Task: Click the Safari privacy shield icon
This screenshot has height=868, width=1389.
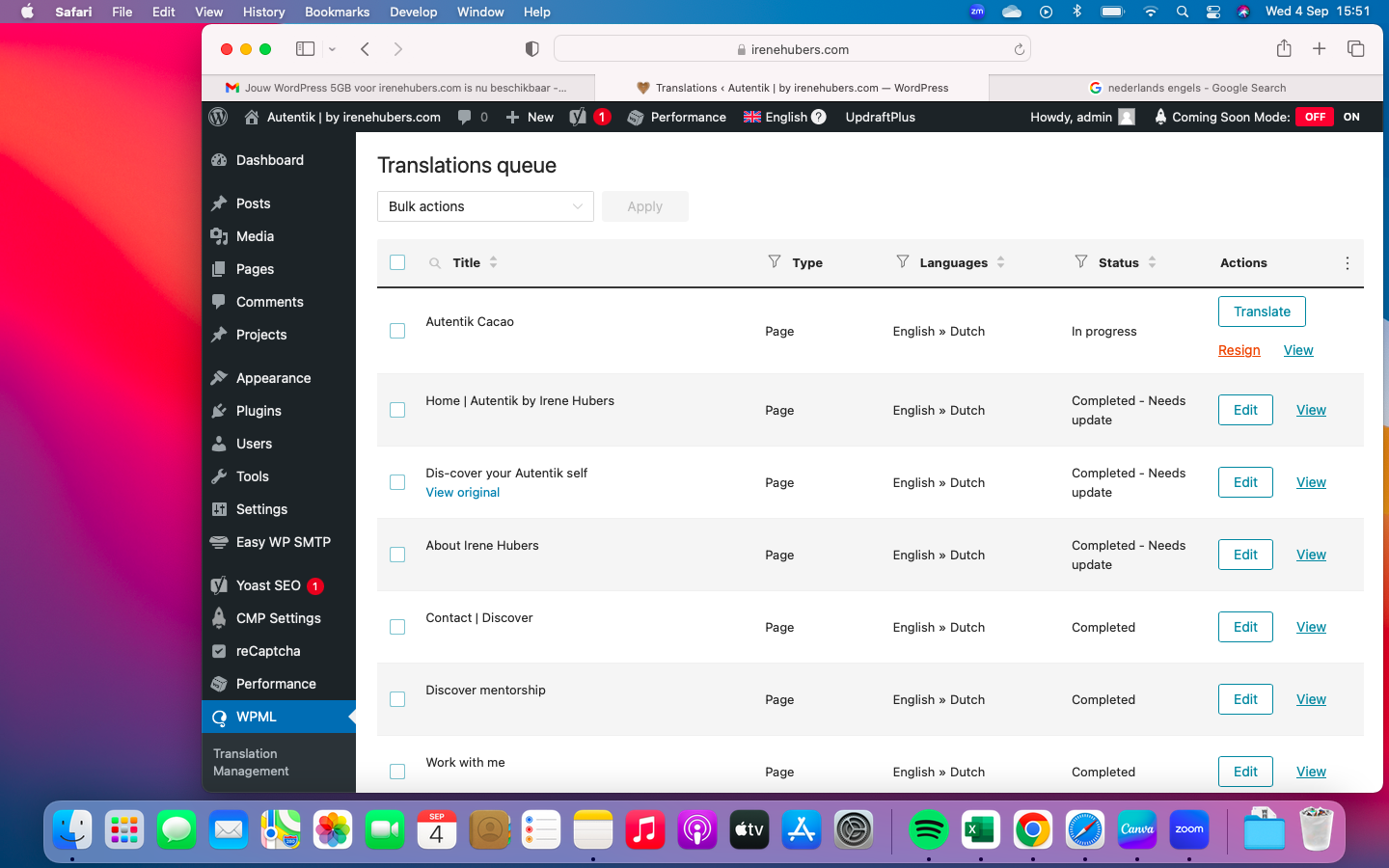Action: click(x=531, y=48)
